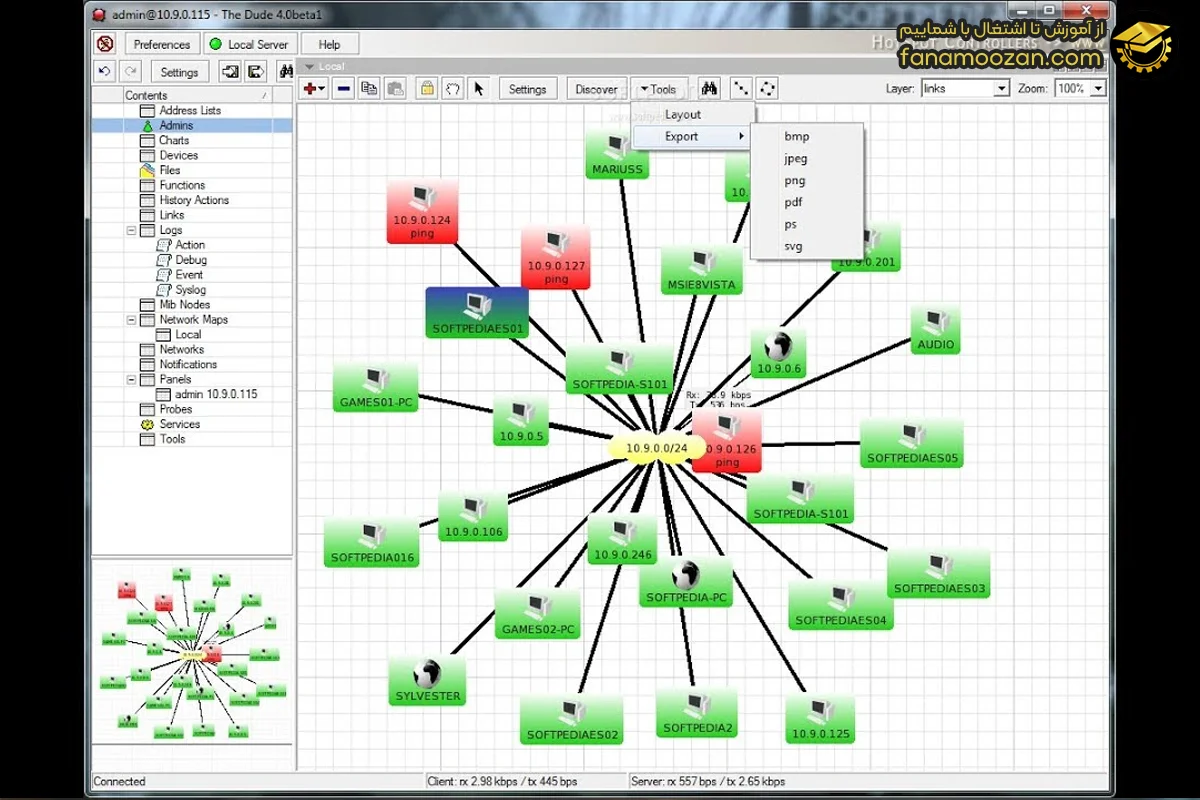This screenshot has width=1200, height=800.
Task: Click the import icon next to left Settings
Action: (230, 71)
